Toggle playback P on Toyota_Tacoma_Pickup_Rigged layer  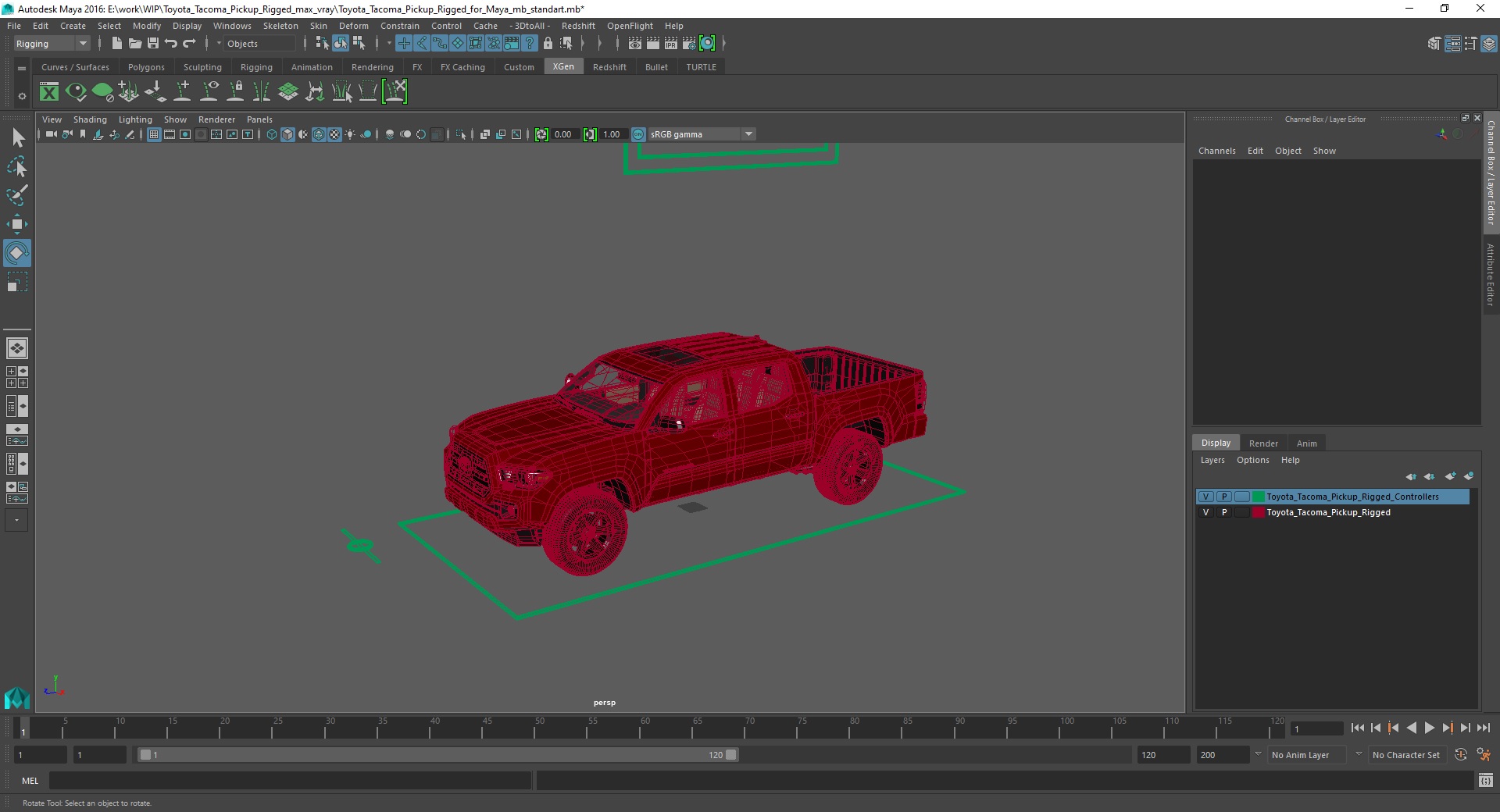1224,512
